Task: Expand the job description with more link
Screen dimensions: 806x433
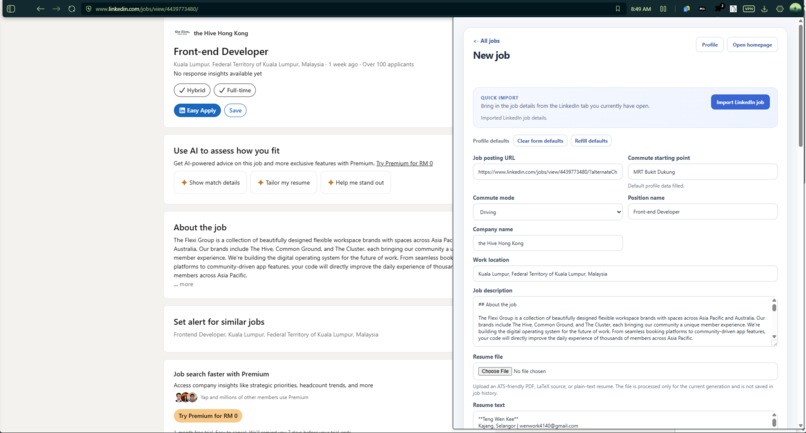Action: (186, 284)
